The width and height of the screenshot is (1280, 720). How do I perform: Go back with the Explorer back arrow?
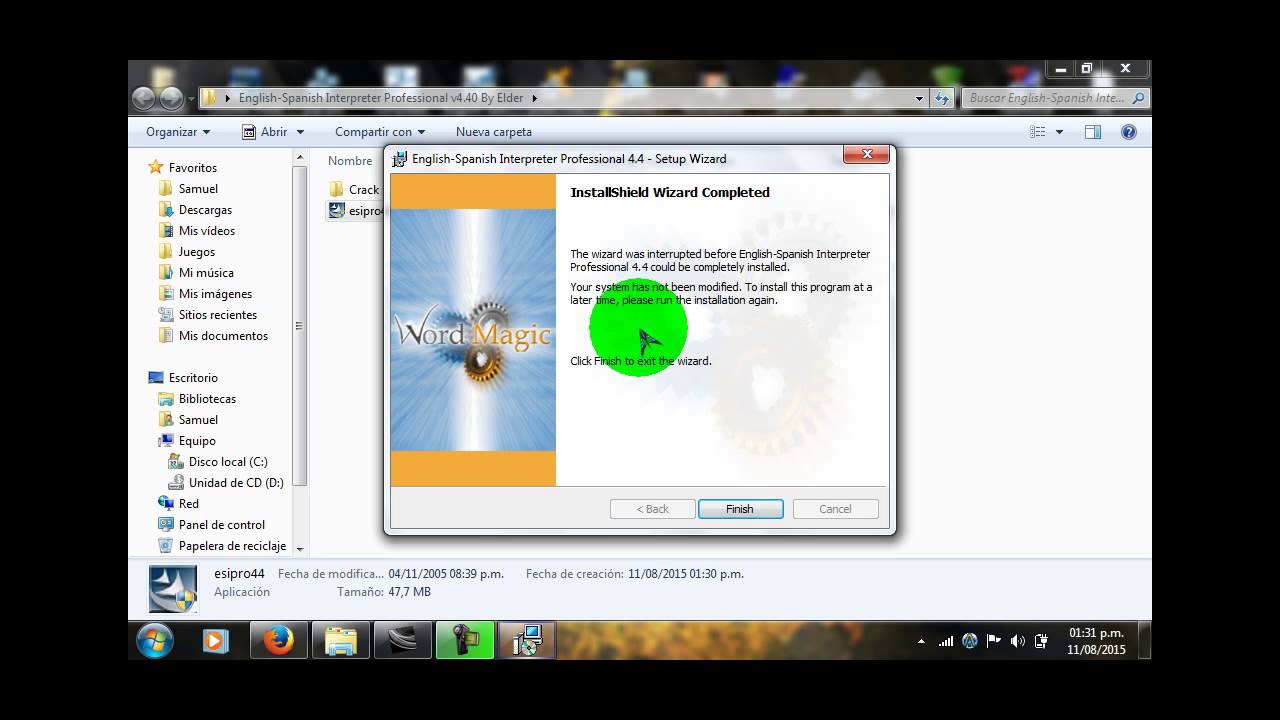coord(145,98)
